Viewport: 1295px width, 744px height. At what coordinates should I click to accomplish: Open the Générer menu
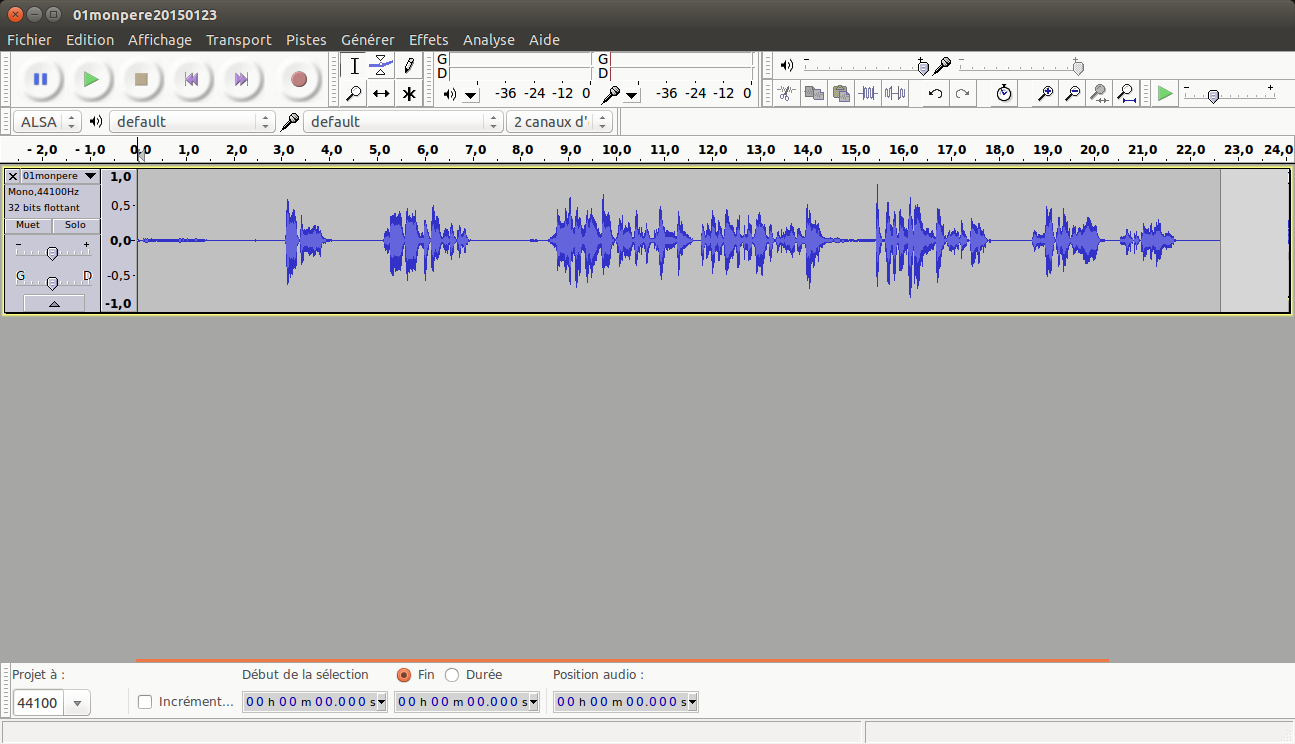click(x=367, y=40)
